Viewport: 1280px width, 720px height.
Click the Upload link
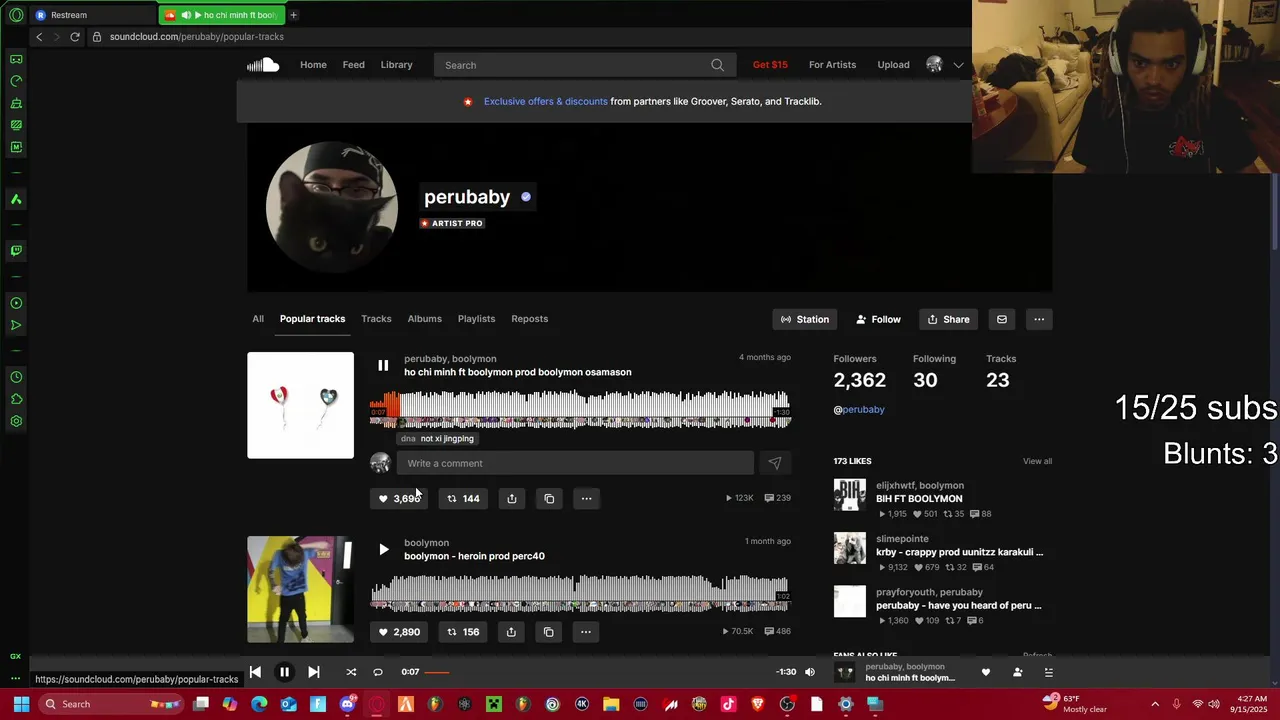click(893, 65)
